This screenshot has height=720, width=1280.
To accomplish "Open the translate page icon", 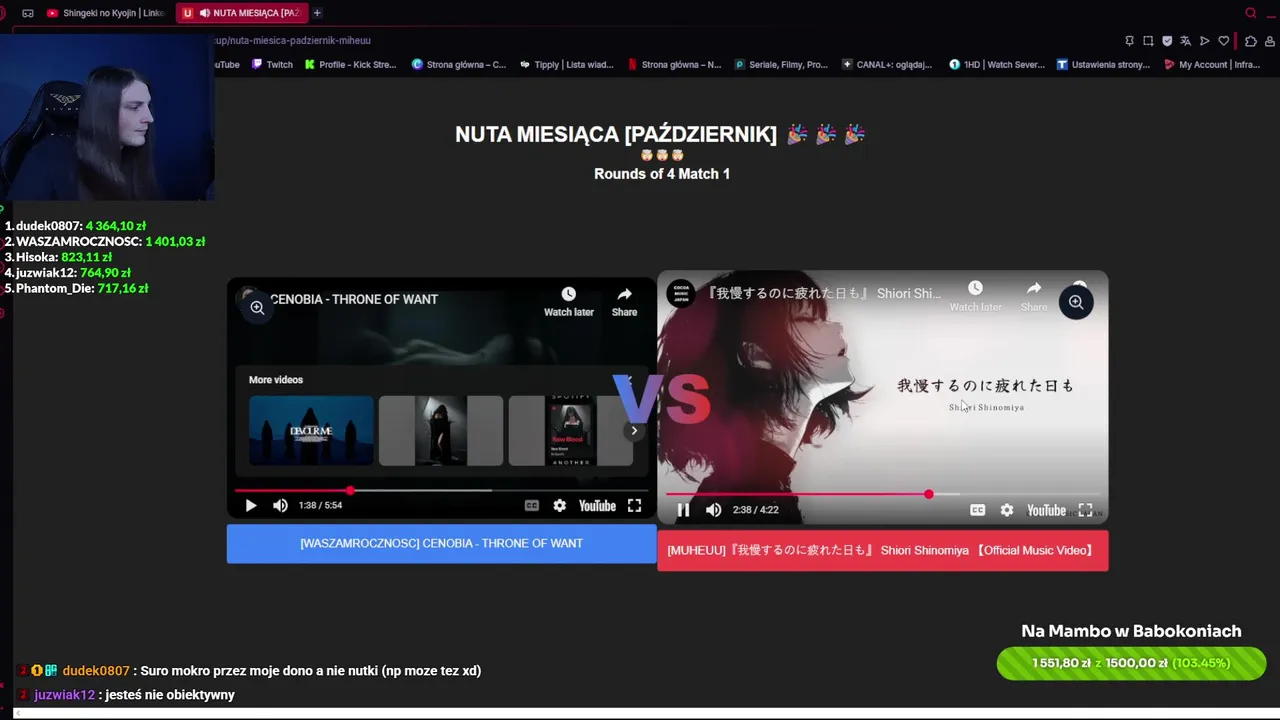I will point(1185,41).
